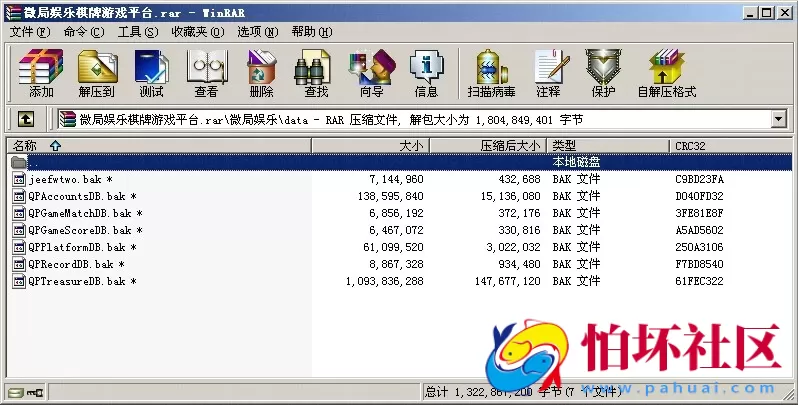Expand the address path dropdown arrow
Viewport: 798px width, 405px height.
click(779, 120)
